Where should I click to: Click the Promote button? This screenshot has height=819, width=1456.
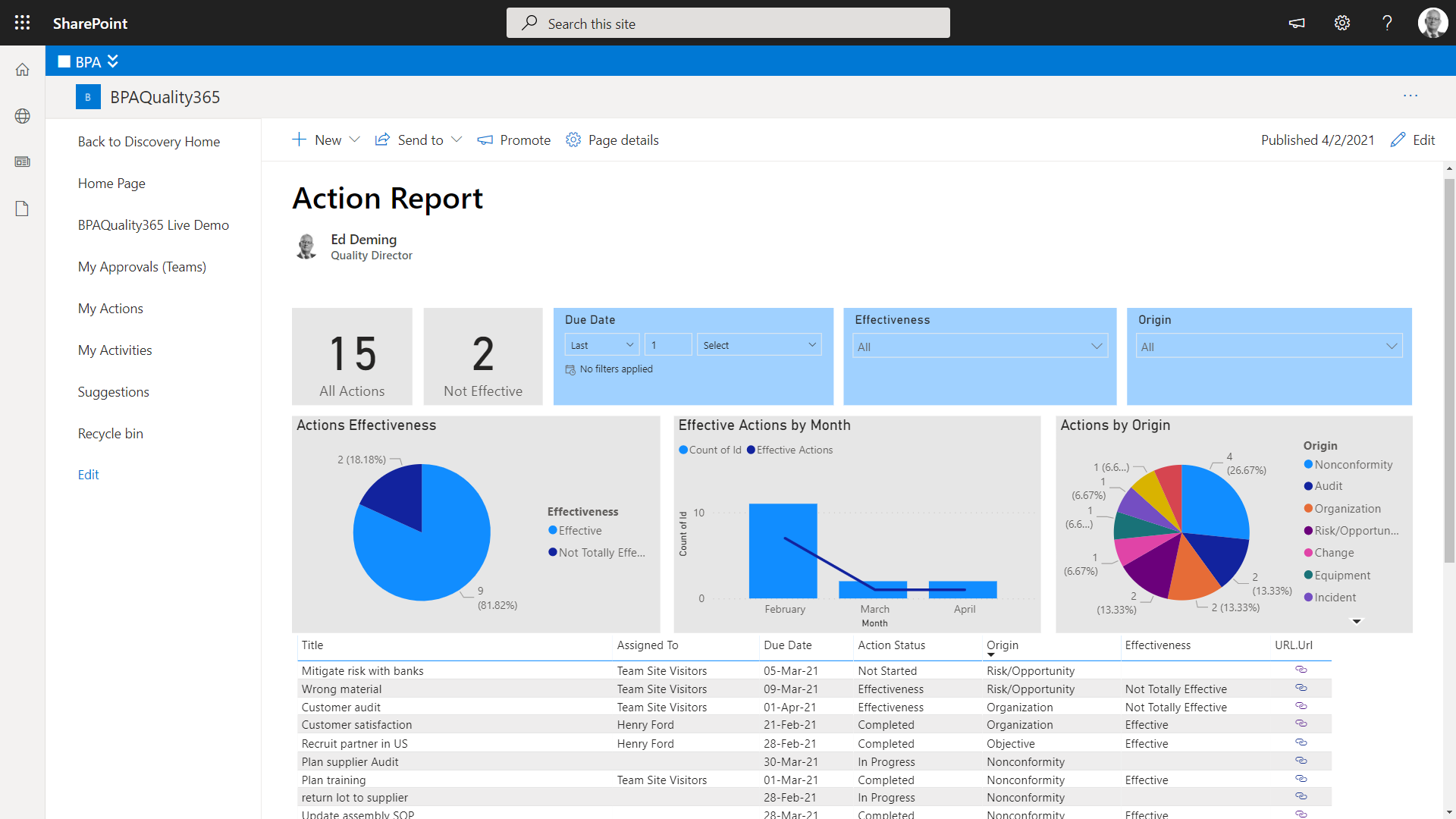[514, 140]
